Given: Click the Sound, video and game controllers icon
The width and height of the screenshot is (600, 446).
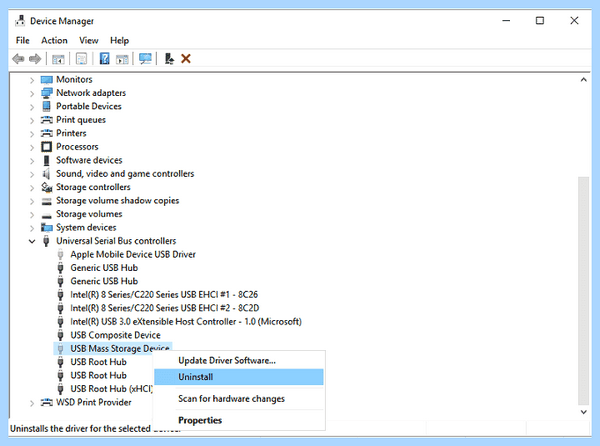Looking at the screenshot, I should 47,174.
